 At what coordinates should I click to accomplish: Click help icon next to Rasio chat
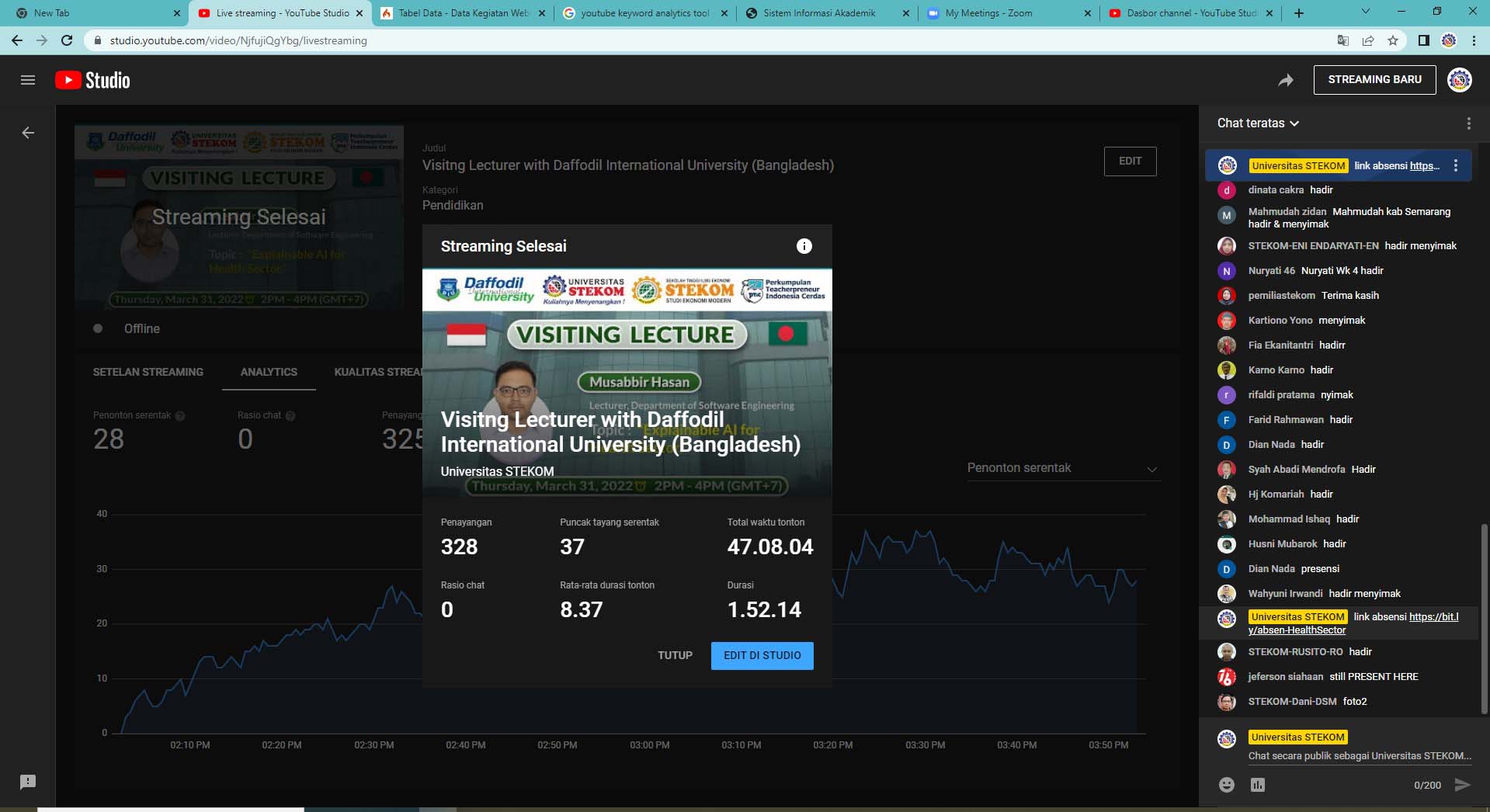coord(290,416)
